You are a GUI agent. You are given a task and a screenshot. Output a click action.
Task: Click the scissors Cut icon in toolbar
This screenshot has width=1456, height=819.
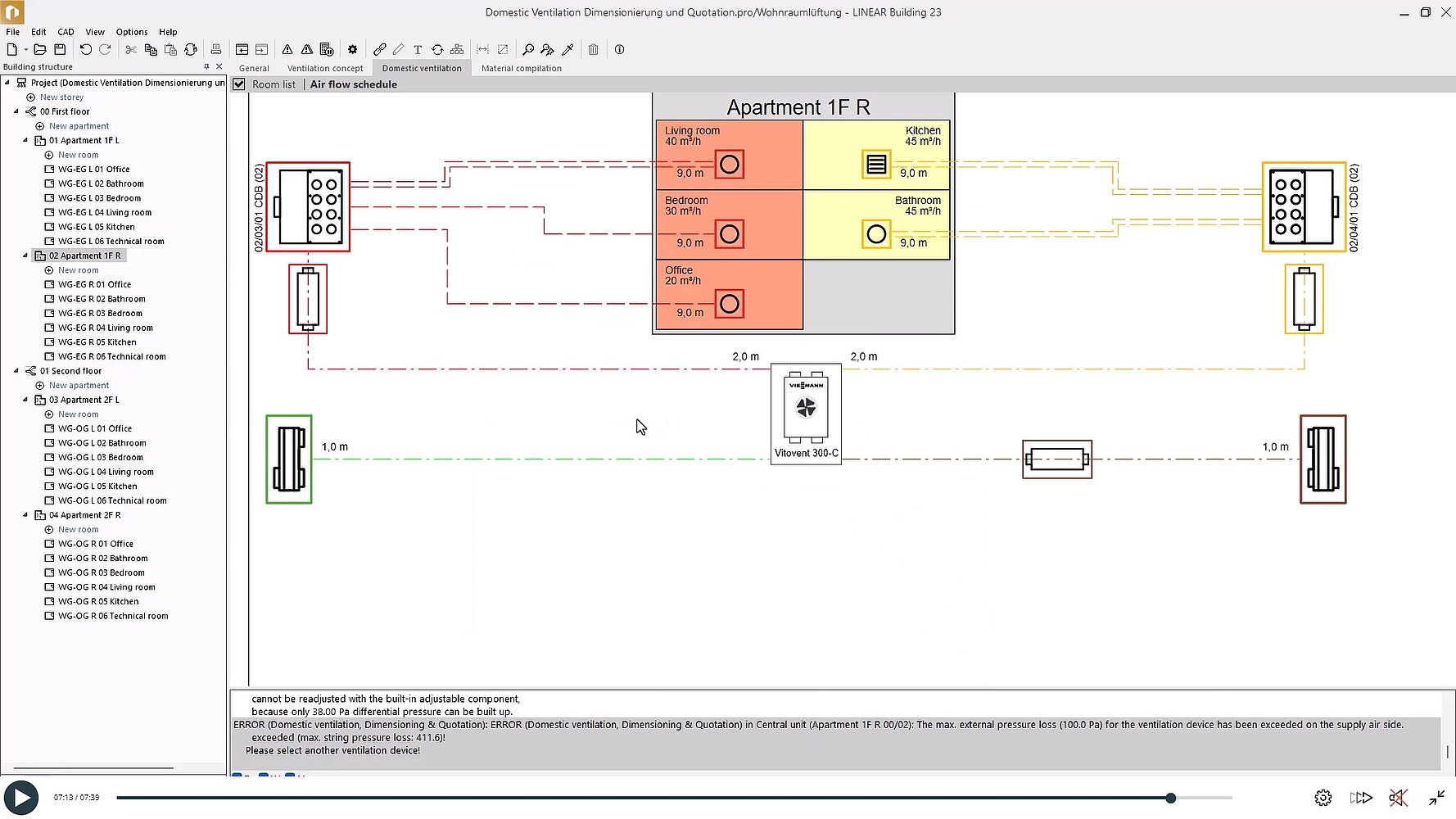point(131,50)
